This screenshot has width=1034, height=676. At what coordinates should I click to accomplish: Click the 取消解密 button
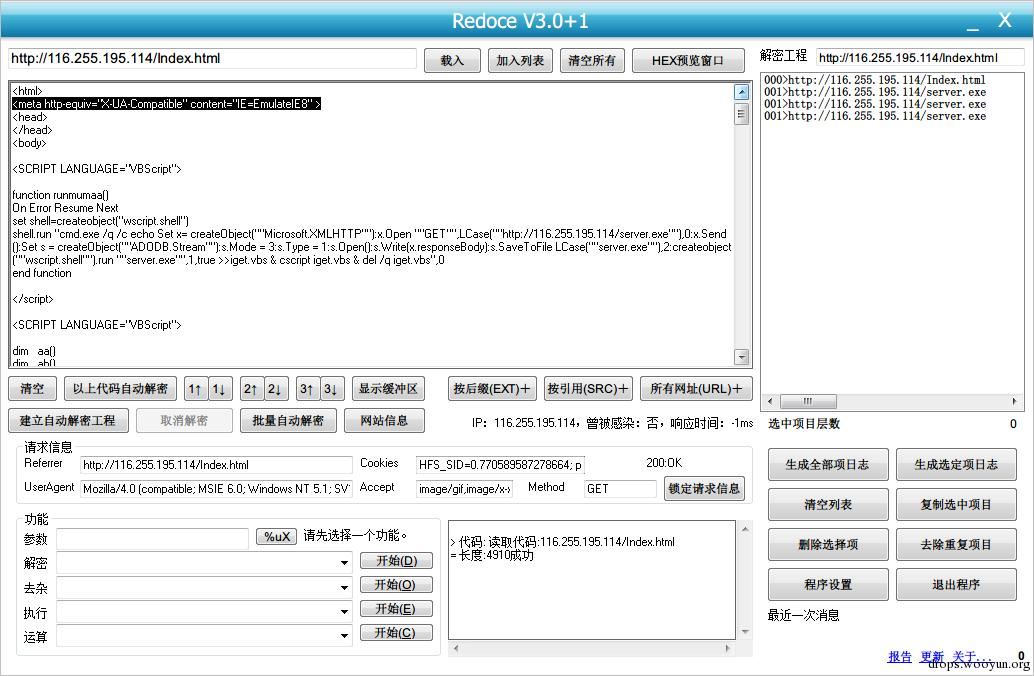tap(184, 420)
